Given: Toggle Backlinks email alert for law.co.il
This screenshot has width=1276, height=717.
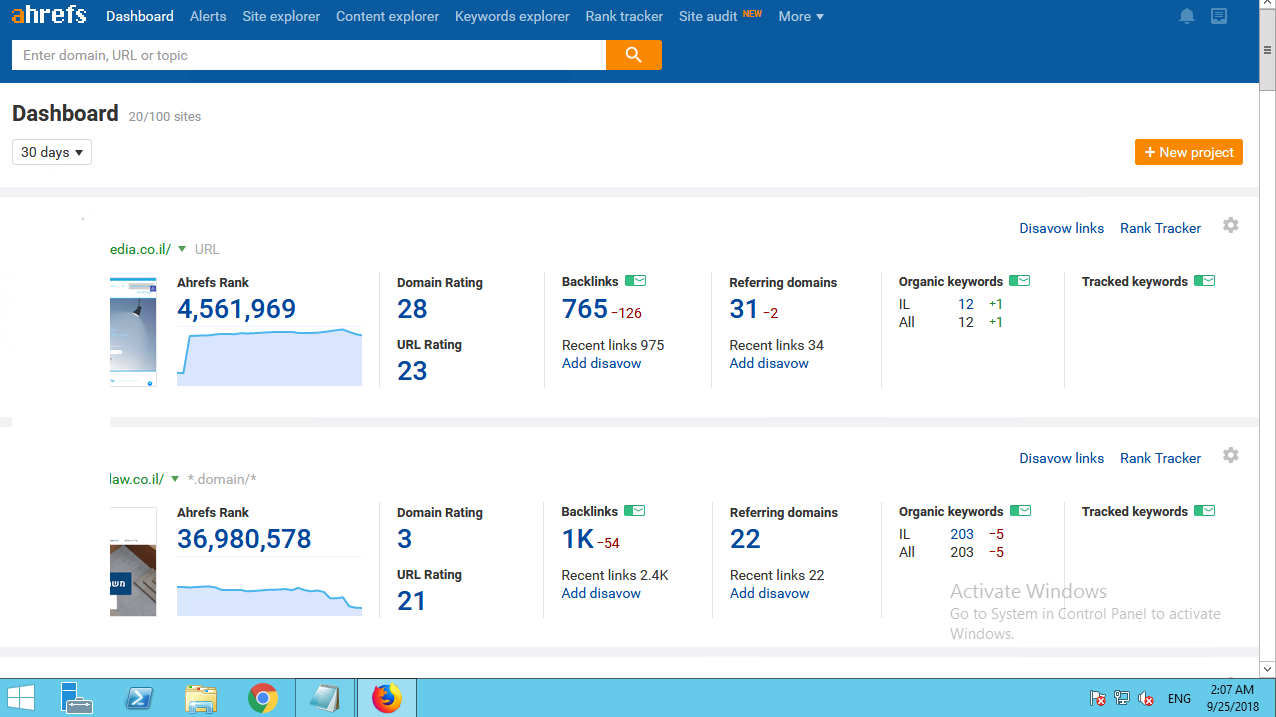Looking at the screenshot, I should 635,511.
